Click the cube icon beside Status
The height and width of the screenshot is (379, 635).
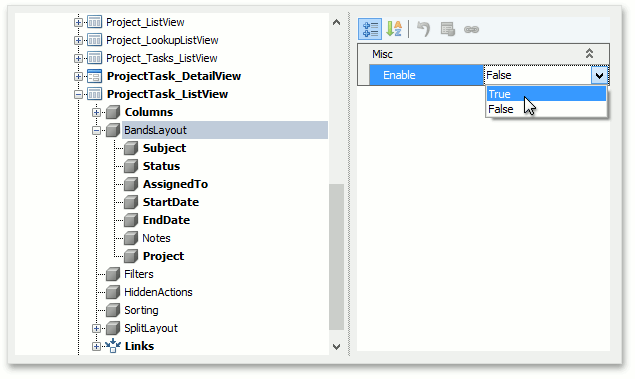tap(131, 166)
